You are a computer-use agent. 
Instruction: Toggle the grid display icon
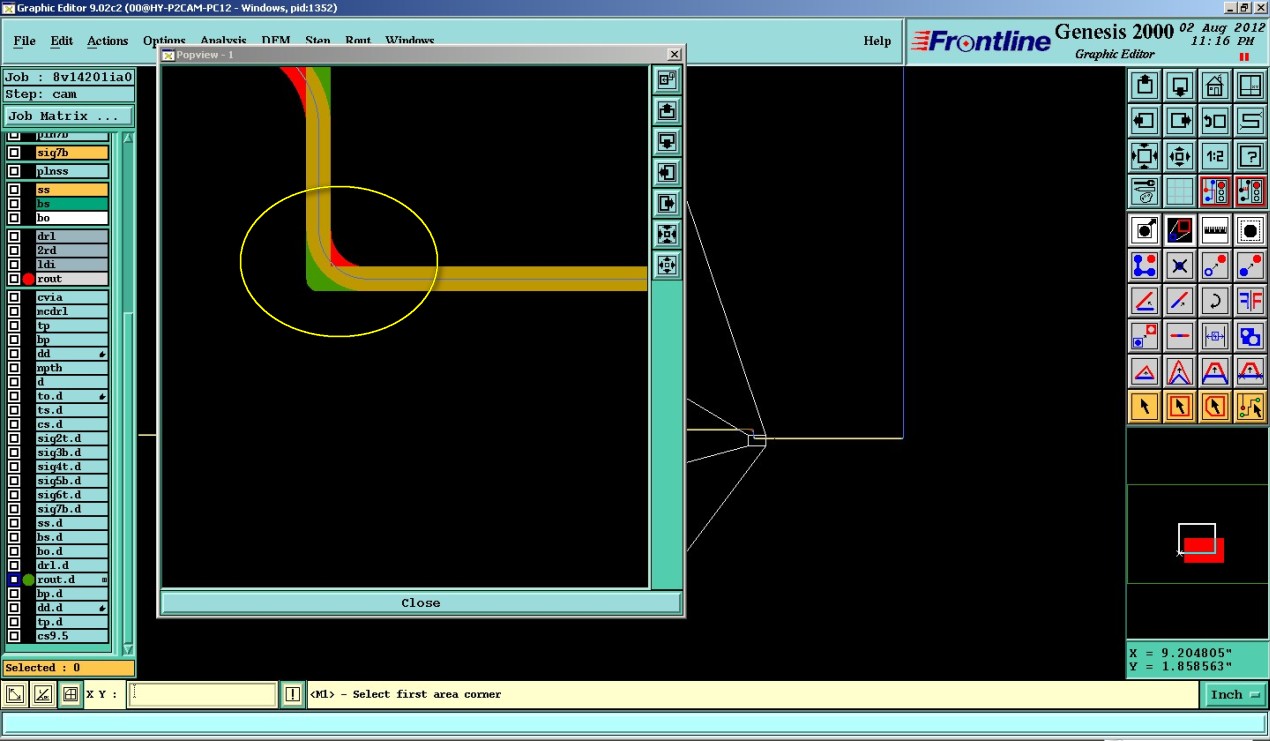[1180, 191]
